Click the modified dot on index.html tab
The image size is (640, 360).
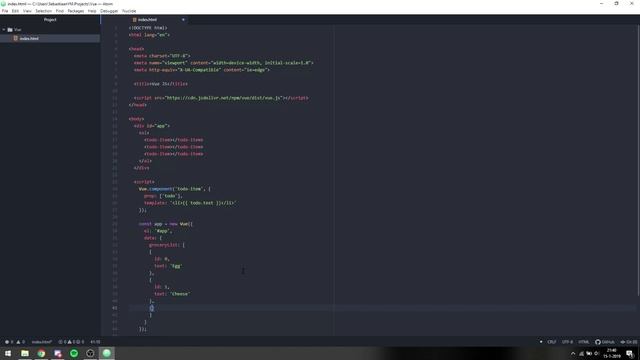coord(183,20)
